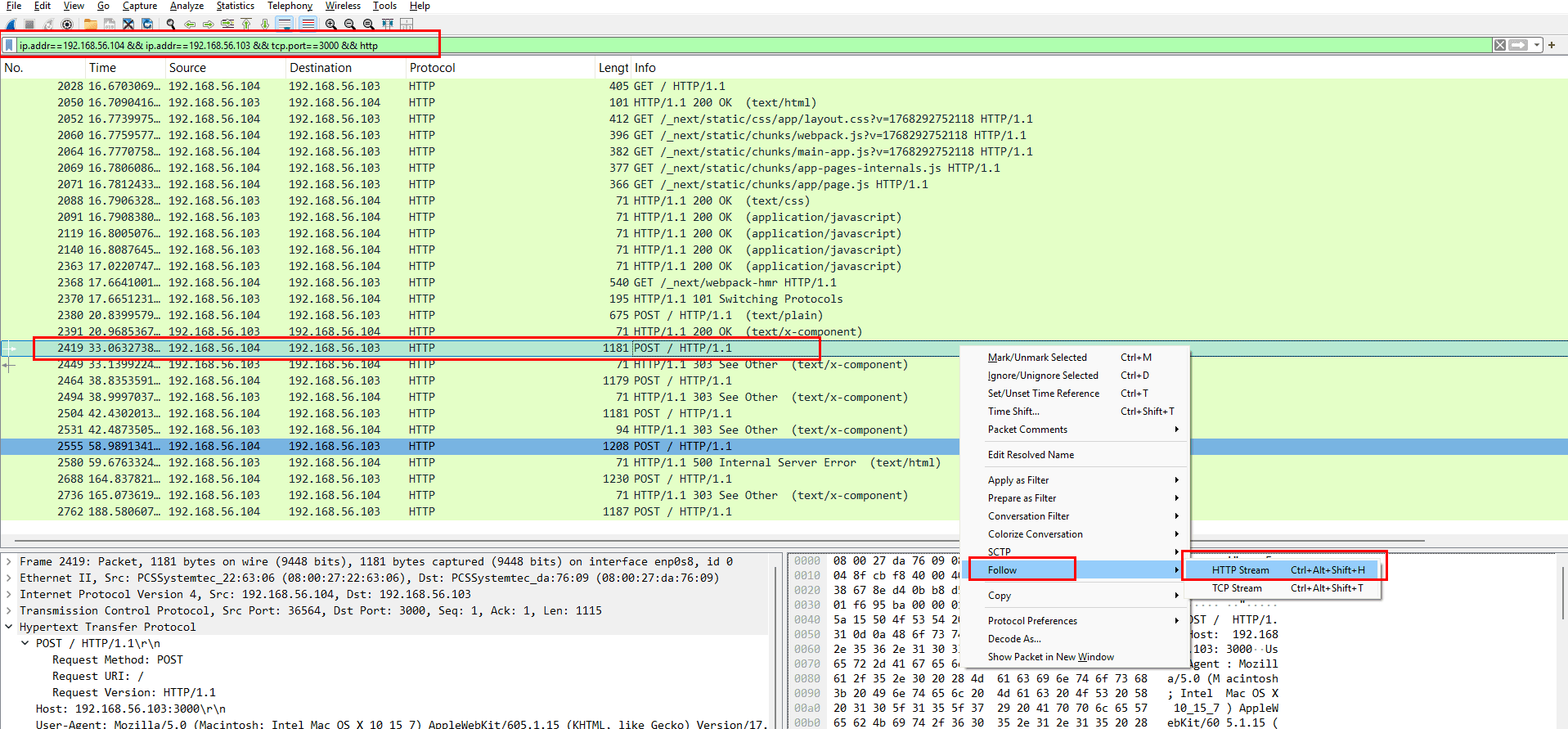The width and height of the screenshot is (1568, 729).
Task: Click the display filter text field
Action: (736, 46)
